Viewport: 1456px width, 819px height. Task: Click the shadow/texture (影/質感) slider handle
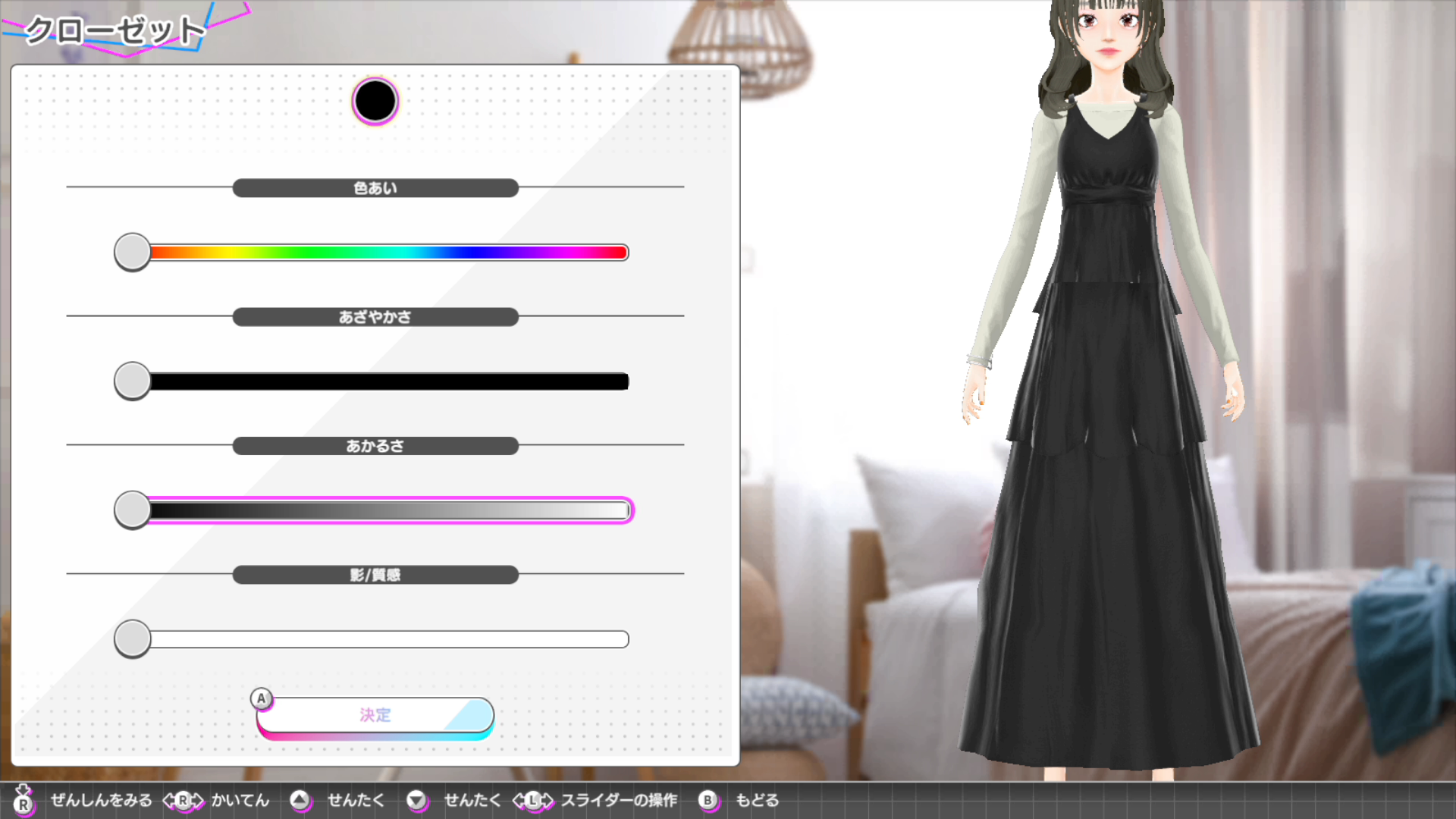(x=133, y=639)
